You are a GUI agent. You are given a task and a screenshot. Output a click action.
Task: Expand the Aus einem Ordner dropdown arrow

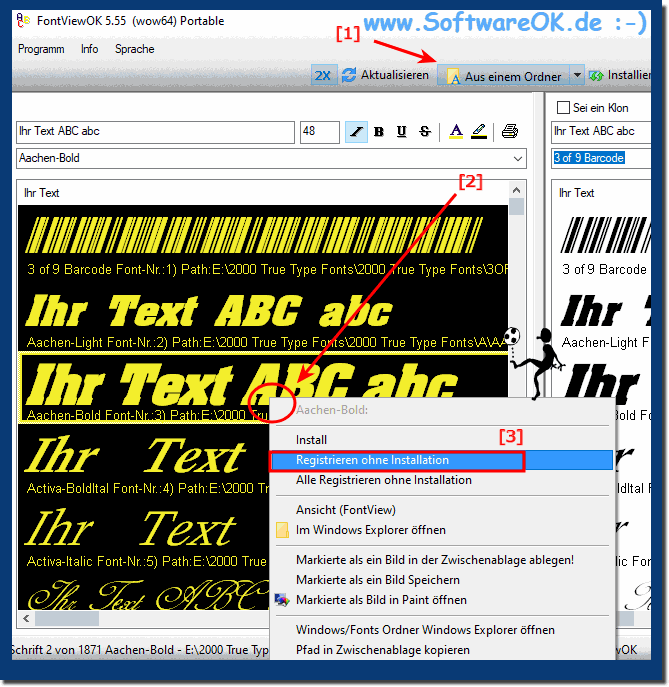pos(577,75)
